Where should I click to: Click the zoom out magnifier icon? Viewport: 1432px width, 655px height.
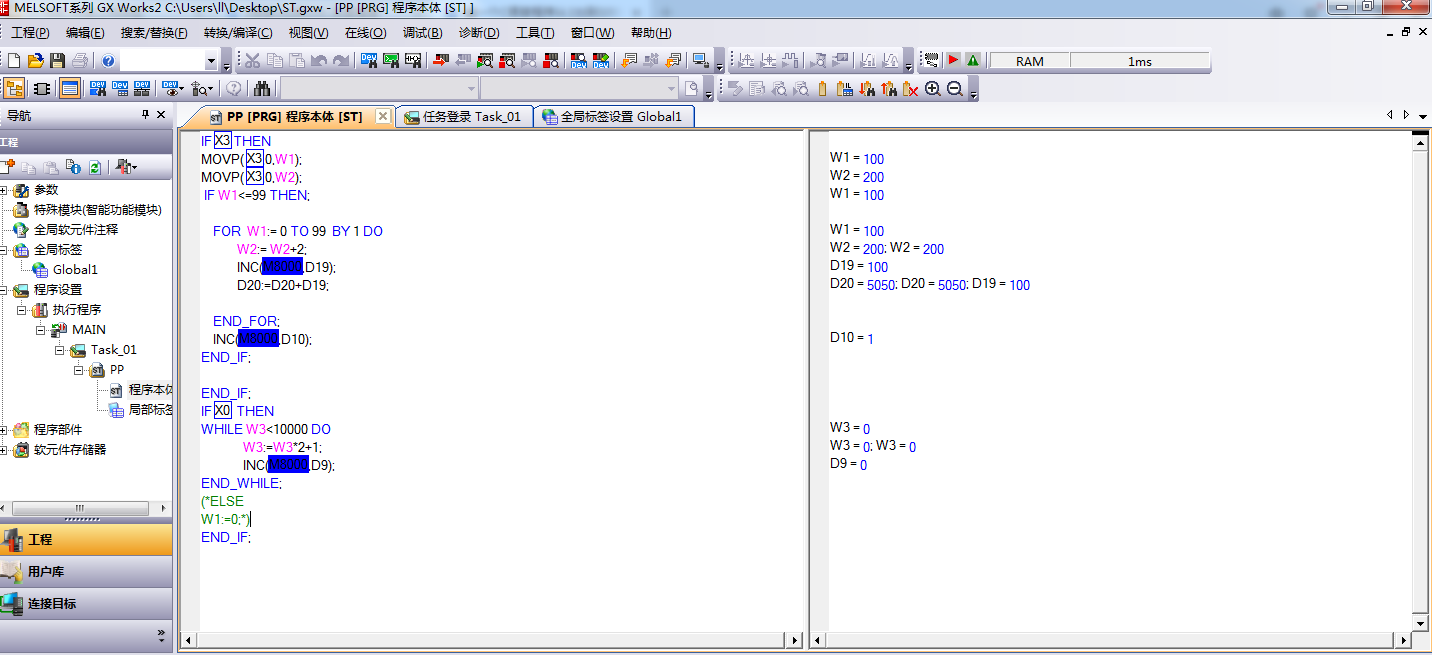point(954,89)
